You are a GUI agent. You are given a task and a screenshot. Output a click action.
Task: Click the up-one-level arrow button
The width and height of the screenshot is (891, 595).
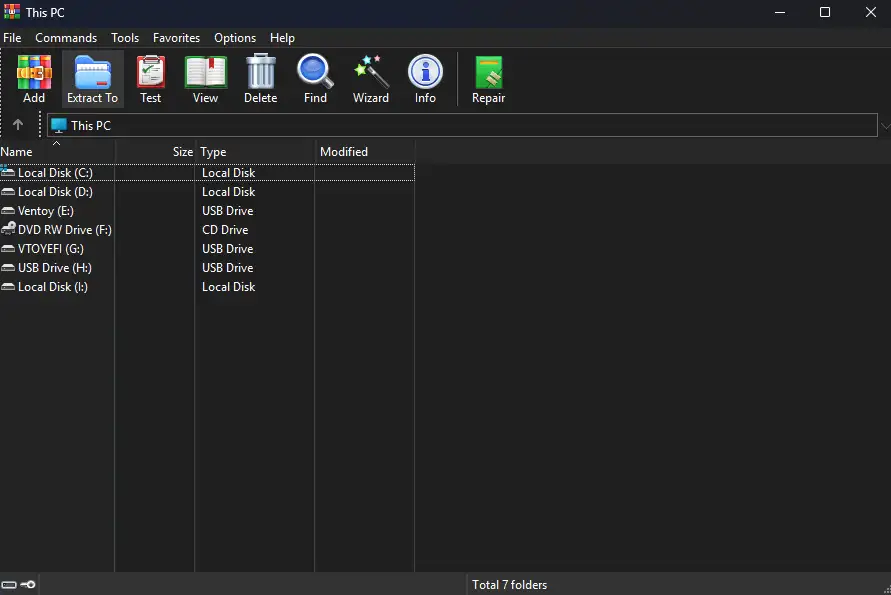pos(18,125)
